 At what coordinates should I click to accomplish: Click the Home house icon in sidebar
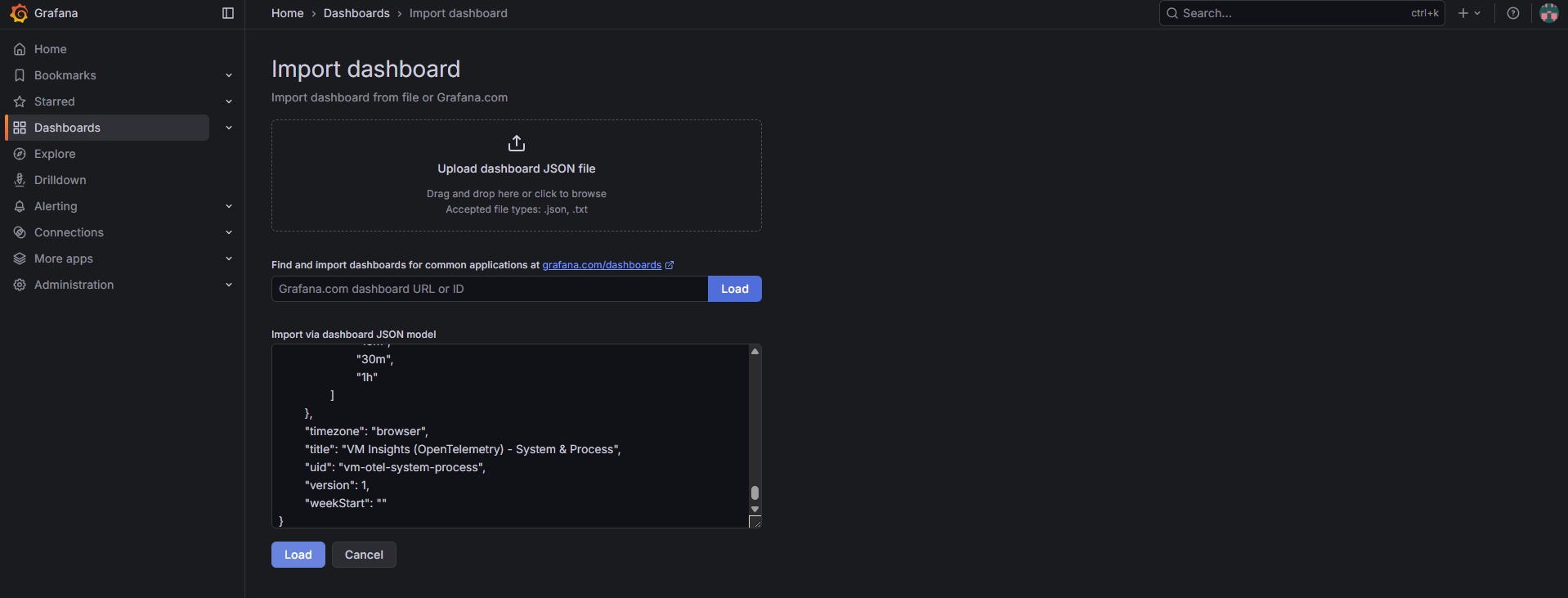pyautogui.click(x=20, y=49)
